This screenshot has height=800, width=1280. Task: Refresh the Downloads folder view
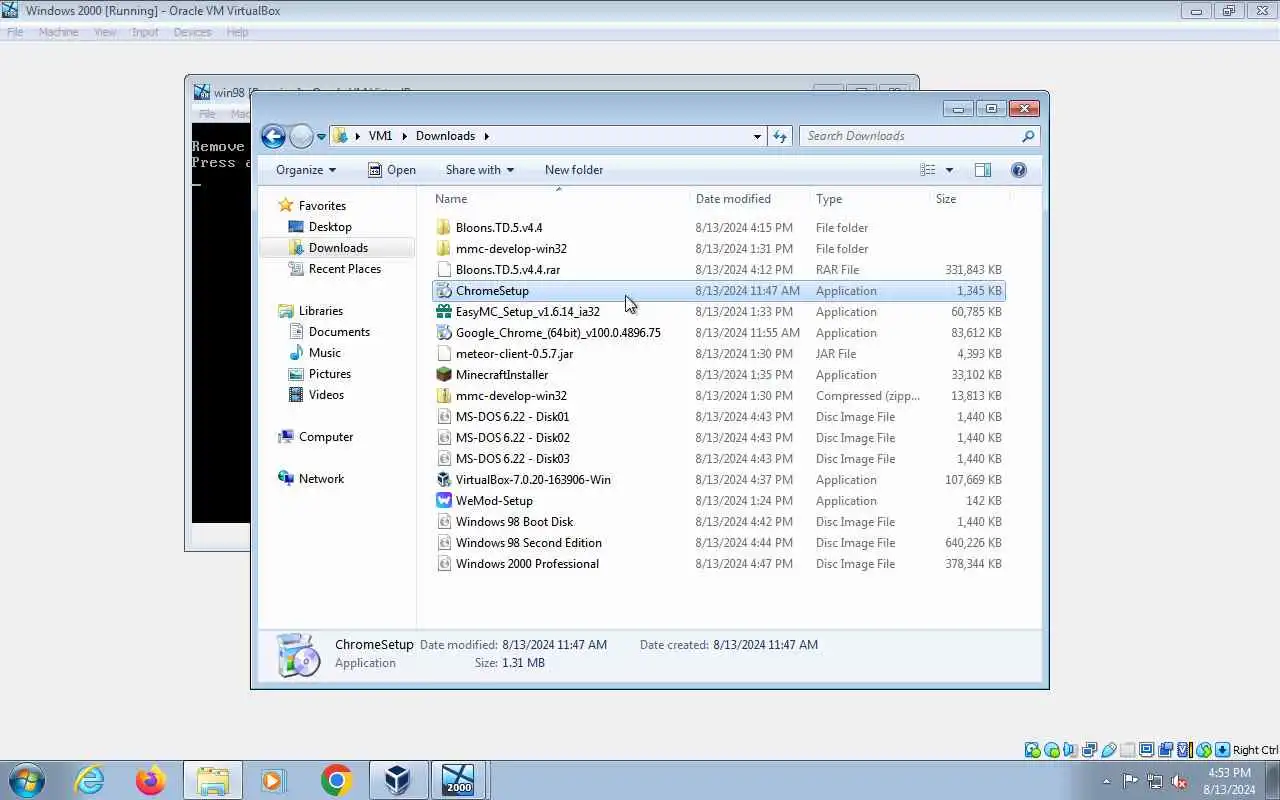click(780, 136)
